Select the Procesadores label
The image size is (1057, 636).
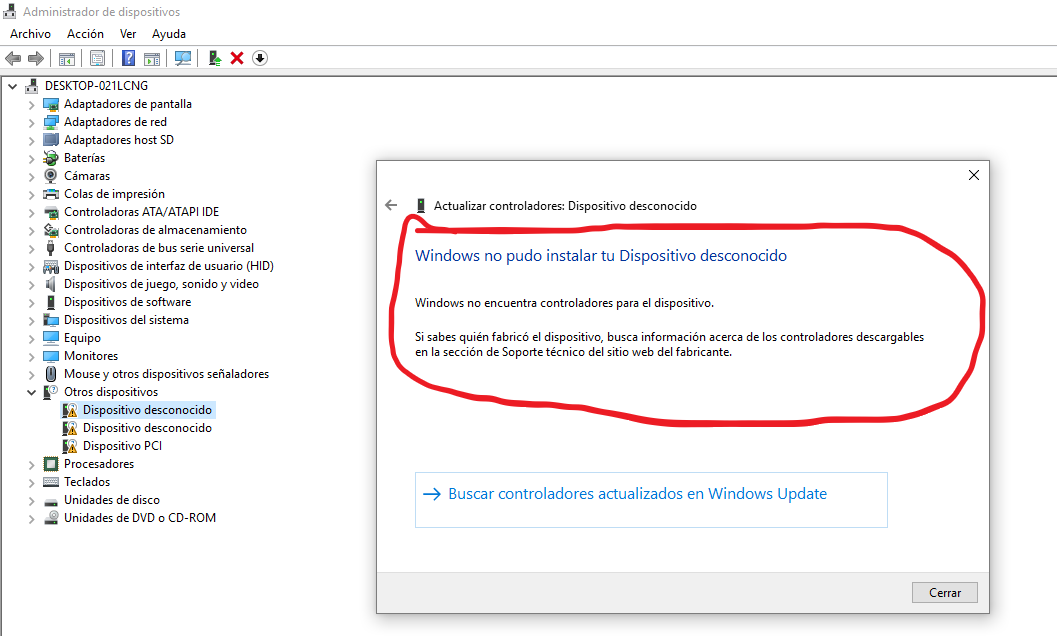point(99,464)
